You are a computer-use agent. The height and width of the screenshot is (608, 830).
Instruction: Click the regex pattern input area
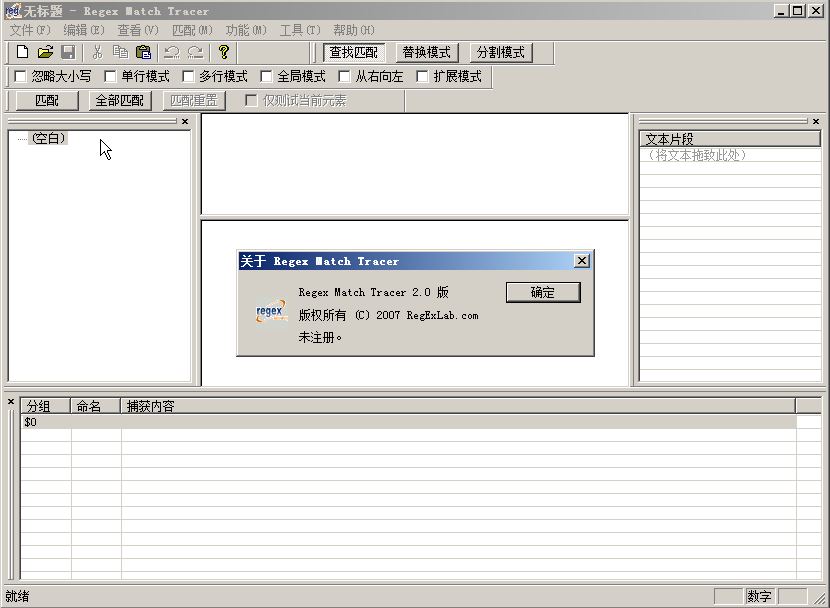(x=415, y=164)
